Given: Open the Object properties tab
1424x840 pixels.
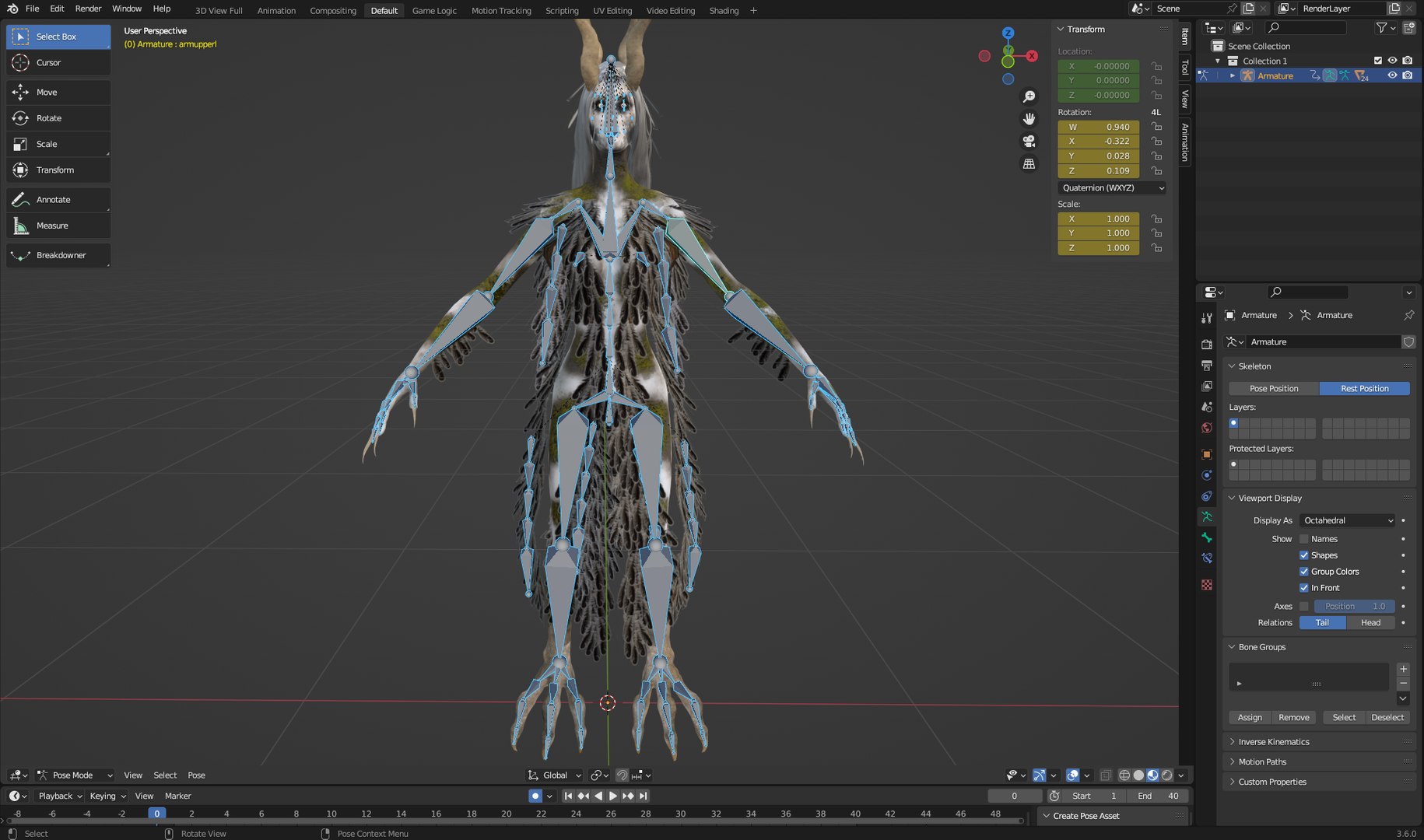Looking at the screenshot, I should tap(1207, 454).
